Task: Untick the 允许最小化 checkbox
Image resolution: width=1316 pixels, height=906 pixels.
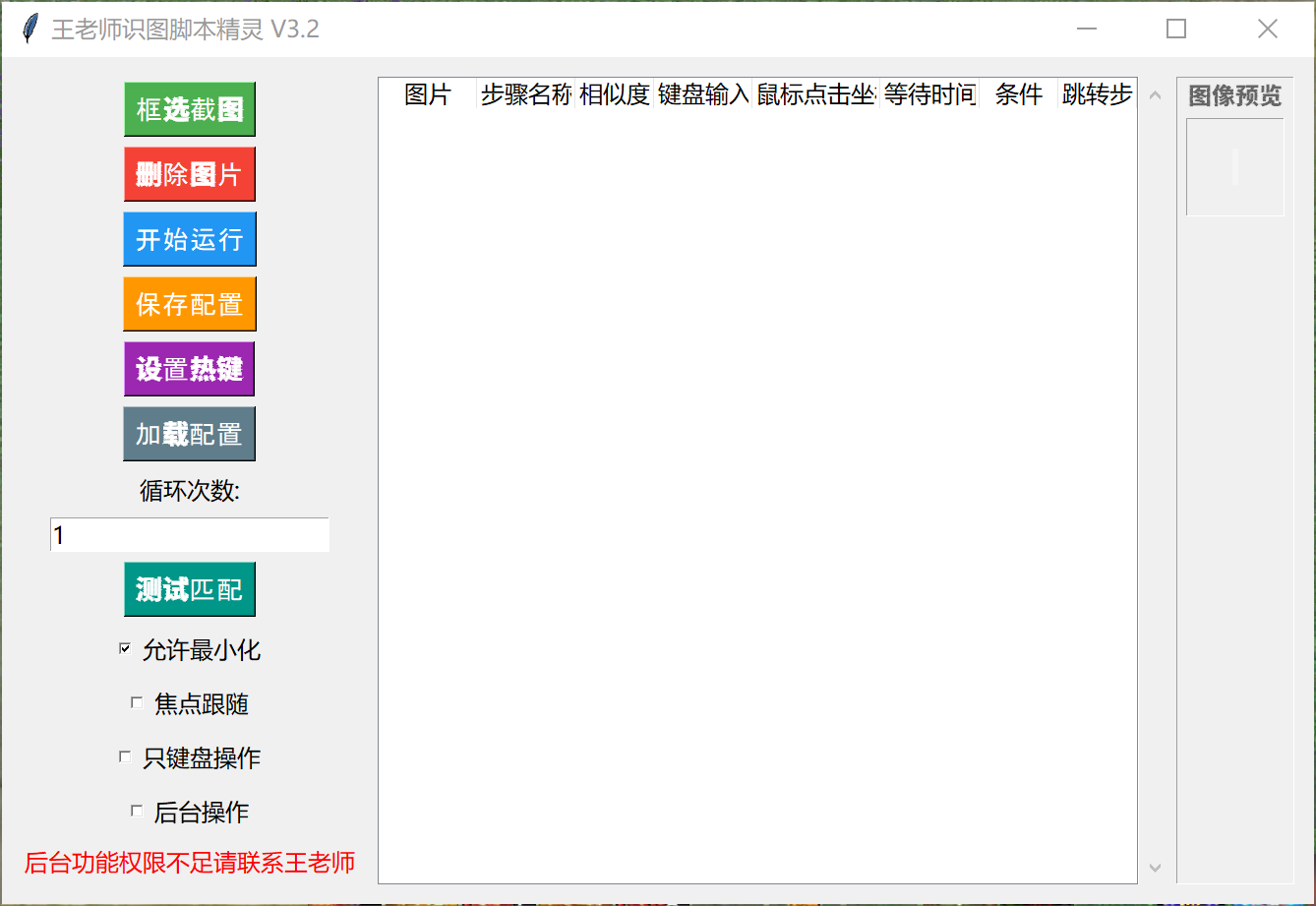Action: pyautogui.click(x=125, y=648)
